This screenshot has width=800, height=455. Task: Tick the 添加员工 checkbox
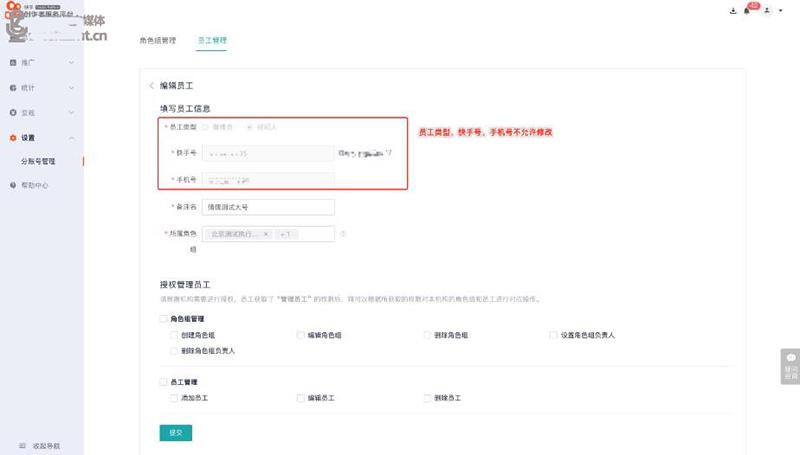(x=174, y=398)
